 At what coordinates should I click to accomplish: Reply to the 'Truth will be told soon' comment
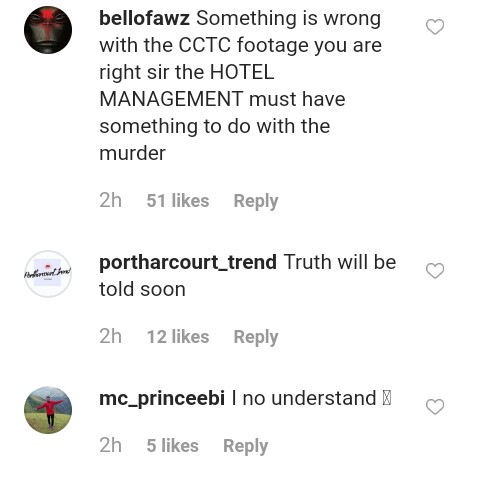click(x=256, y=337)
